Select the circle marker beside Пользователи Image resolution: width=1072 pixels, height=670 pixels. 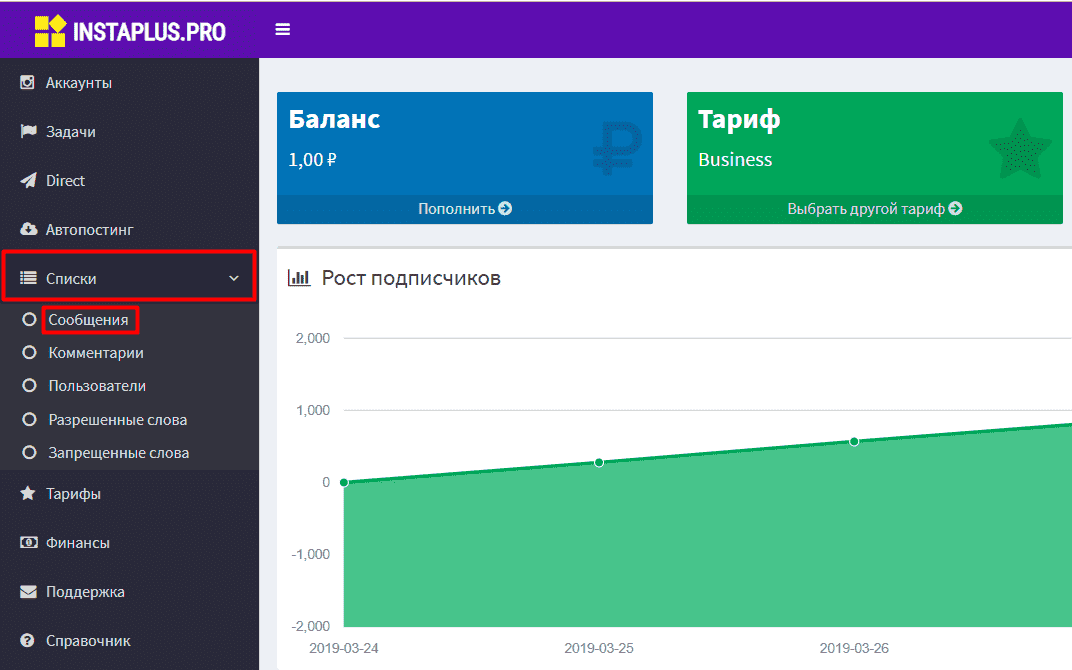pyautogui.click(x=29, y=386)
